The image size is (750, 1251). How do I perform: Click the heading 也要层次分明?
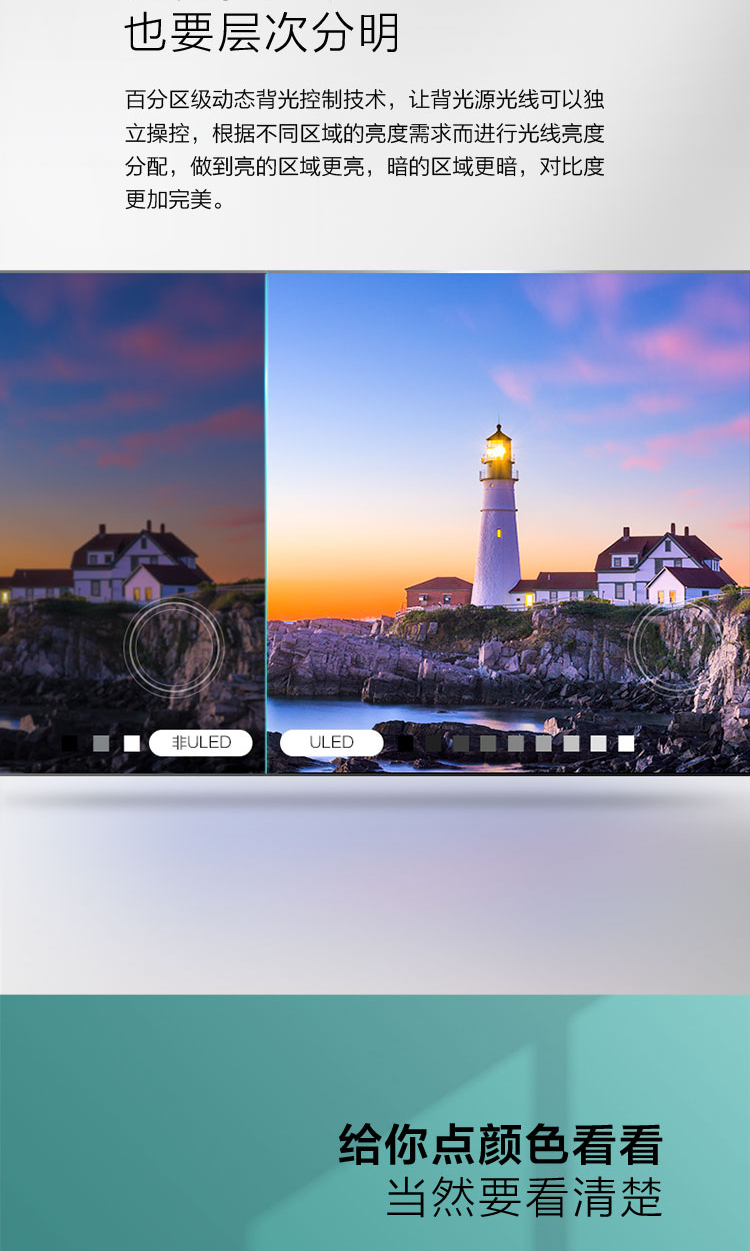262,33
